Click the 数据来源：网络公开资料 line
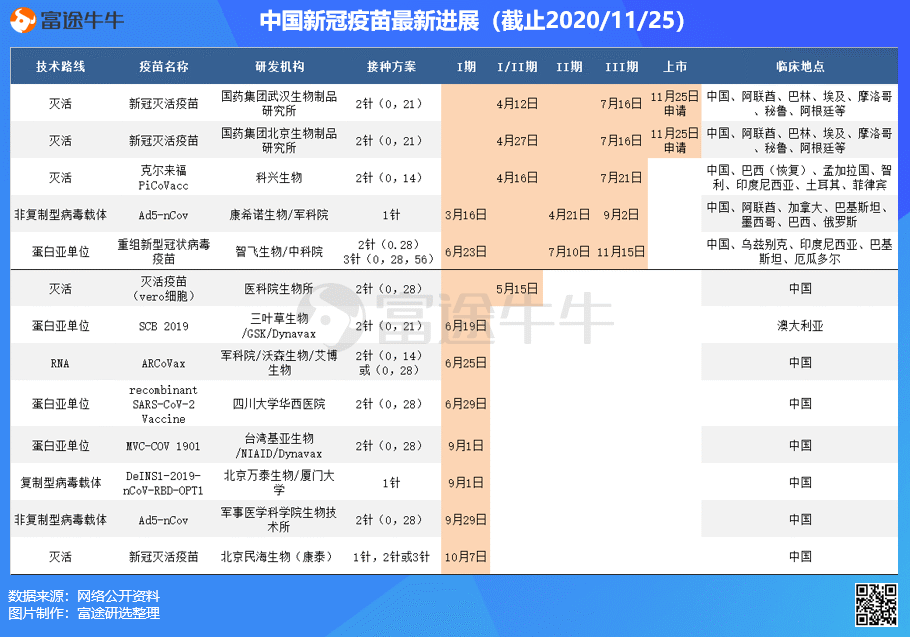 tap(84, 596)
